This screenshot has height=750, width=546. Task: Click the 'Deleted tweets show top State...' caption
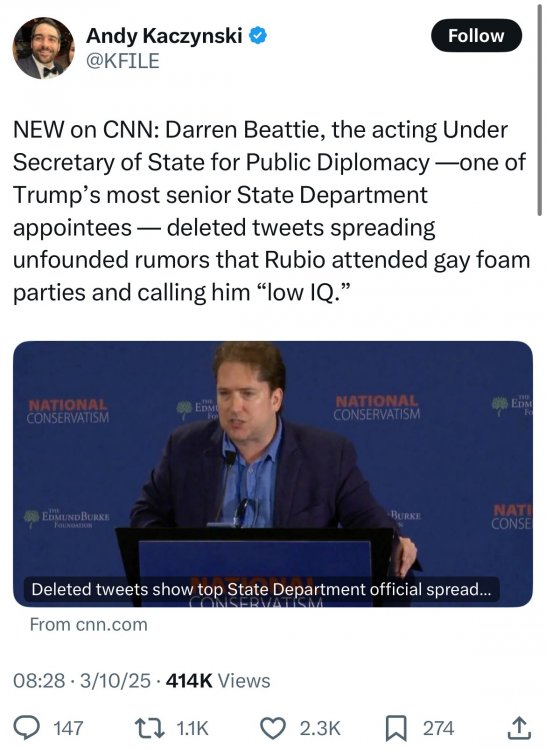261,589
